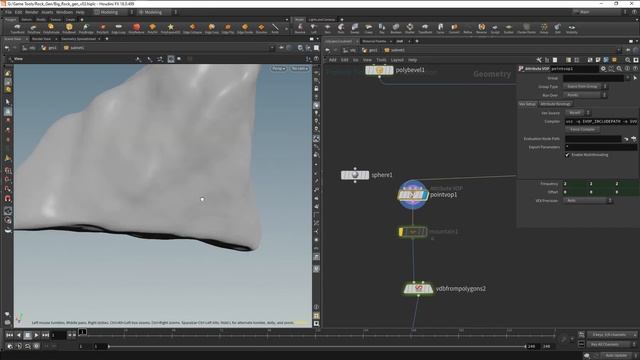Open network editor Tools menu
Viewport: 640px width, 360px height.
[x=381, y=60]
